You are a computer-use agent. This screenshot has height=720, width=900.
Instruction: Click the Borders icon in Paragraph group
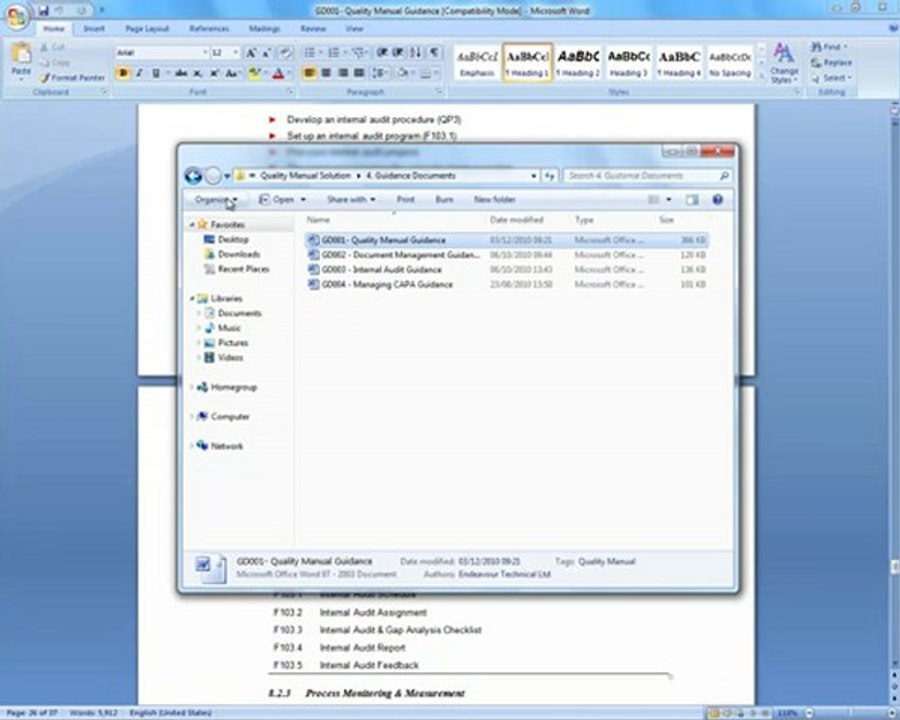(426, 73)
